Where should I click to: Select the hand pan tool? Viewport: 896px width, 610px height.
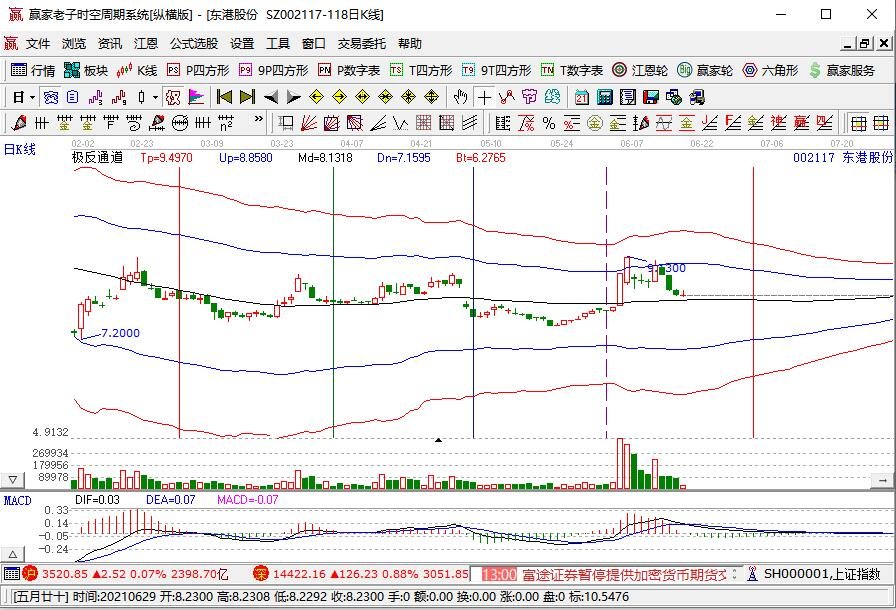(460, 98)
